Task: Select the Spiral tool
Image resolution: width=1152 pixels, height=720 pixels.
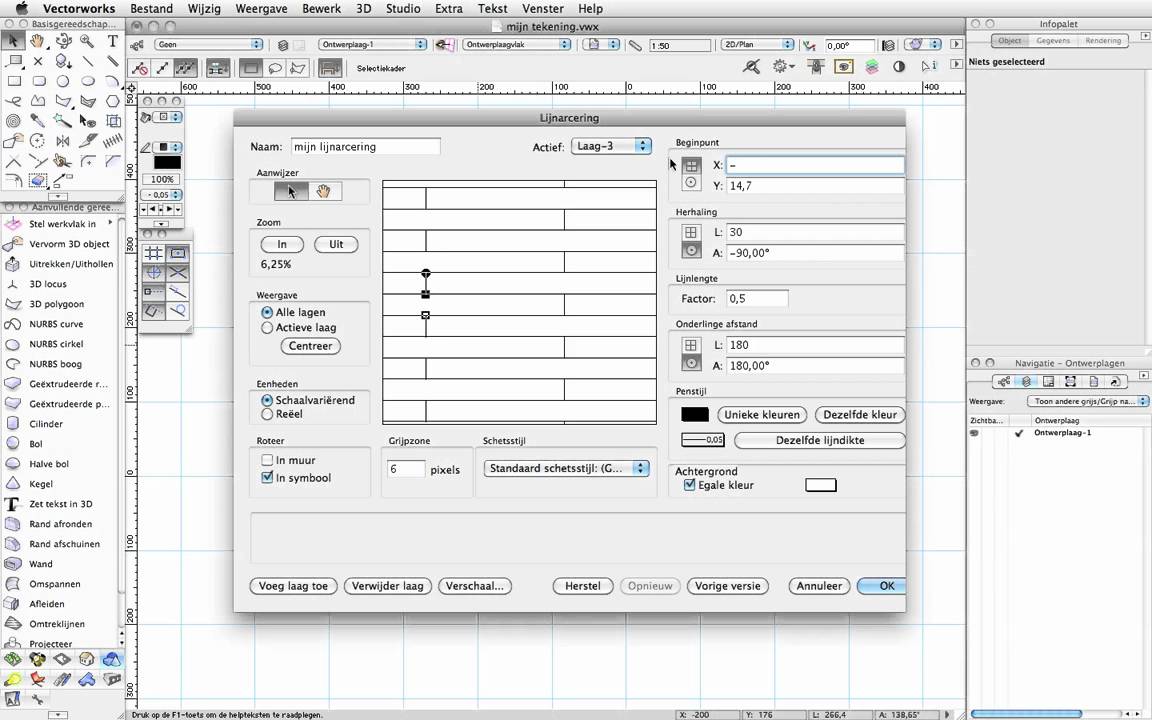Action: [14, 120]
